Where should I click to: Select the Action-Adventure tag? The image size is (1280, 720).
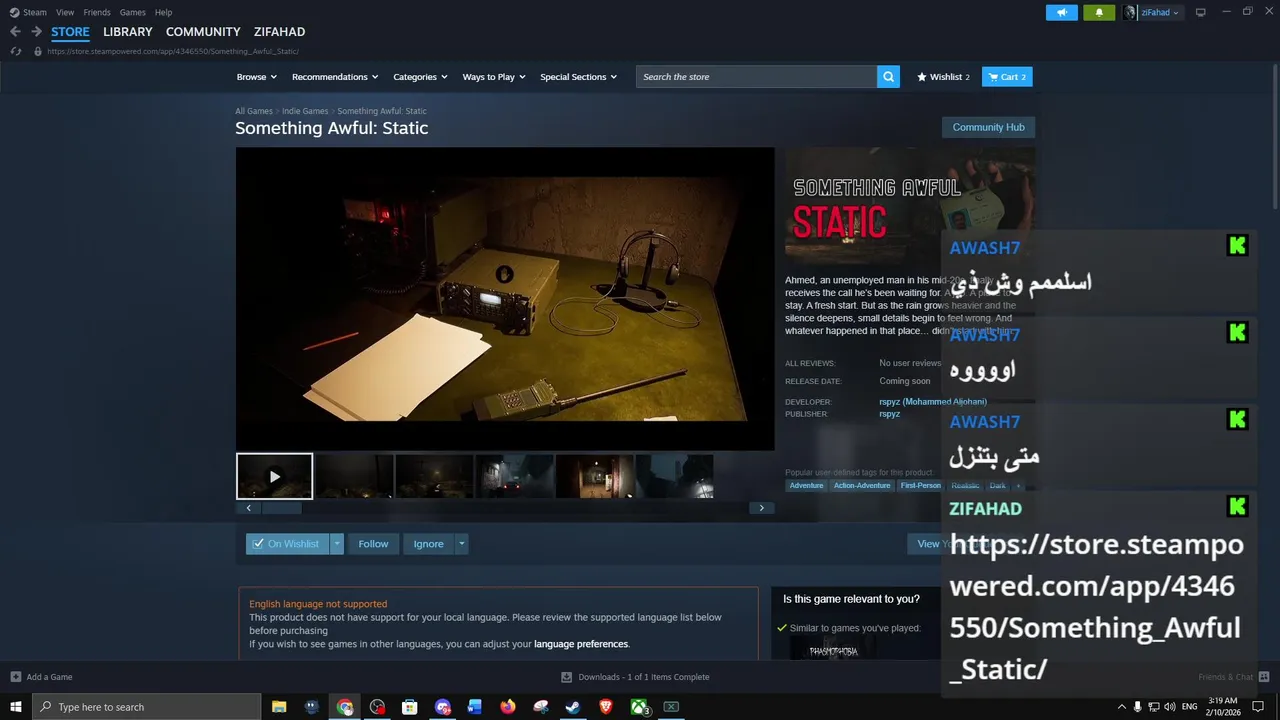(862, 486)
